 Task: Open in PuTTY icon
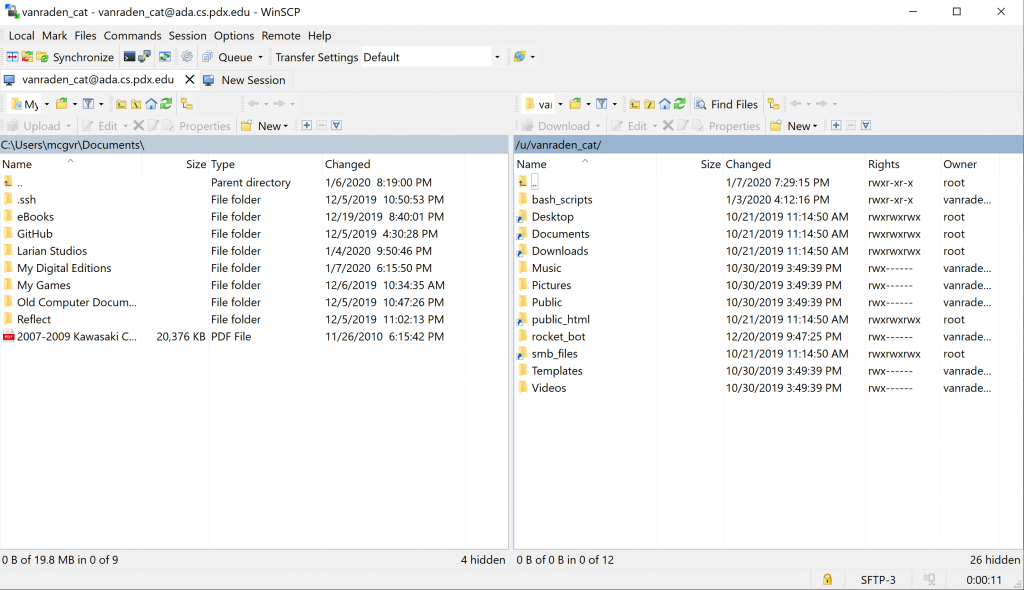pyautogui.click(x=144, y=57)
